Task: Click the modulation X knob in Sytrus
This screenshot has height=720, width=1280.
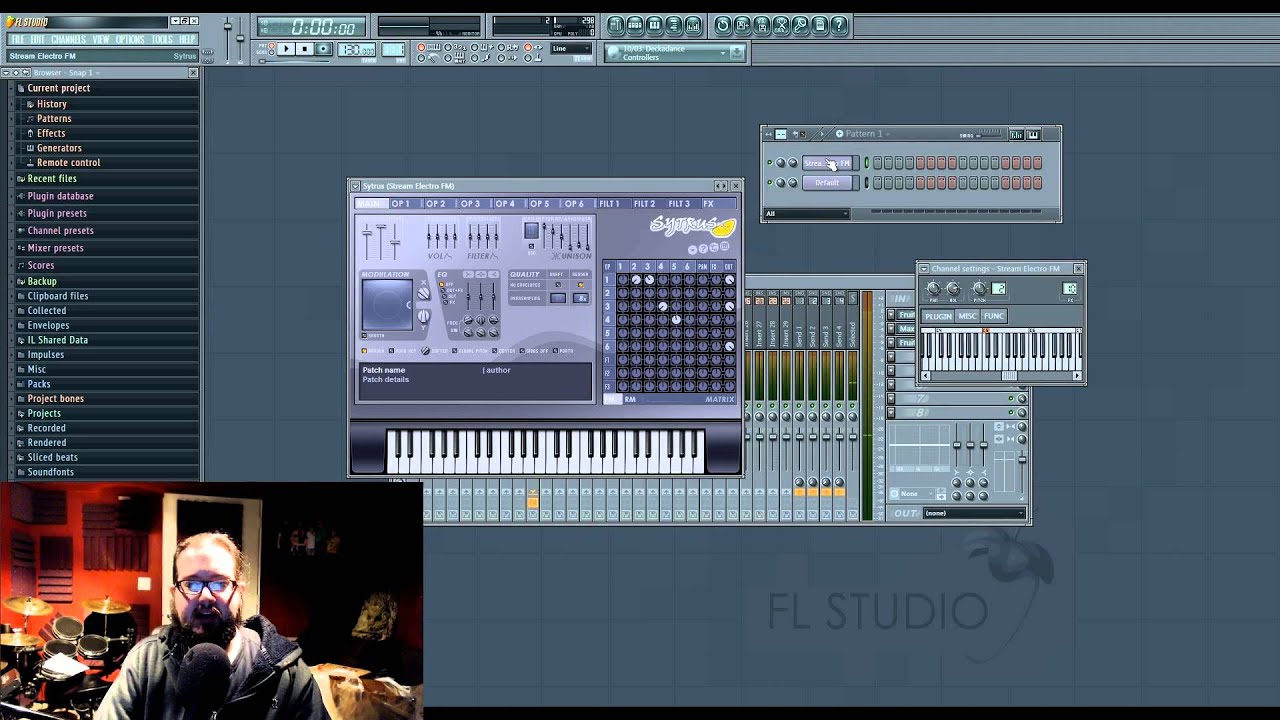Action: [x=423, y=293]
